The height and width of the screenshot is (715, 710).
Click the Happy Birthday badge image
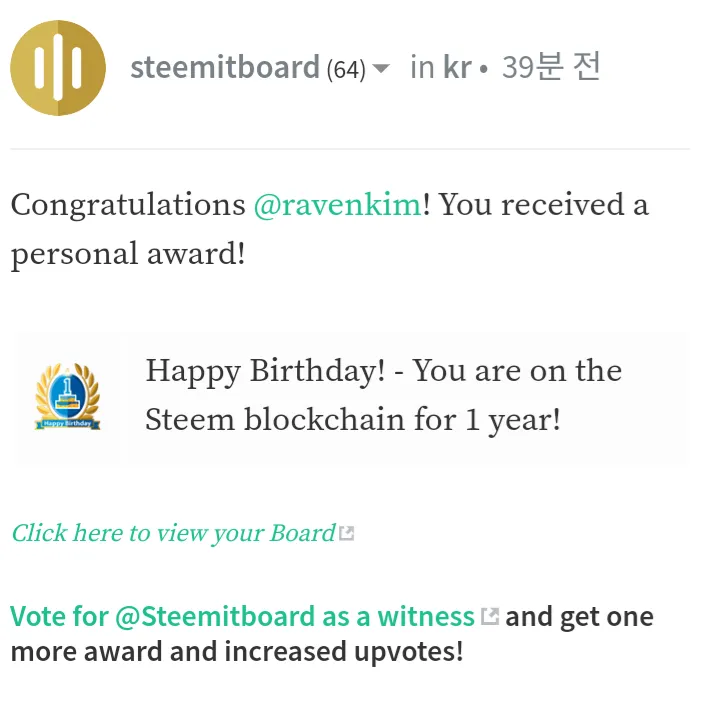68,398
